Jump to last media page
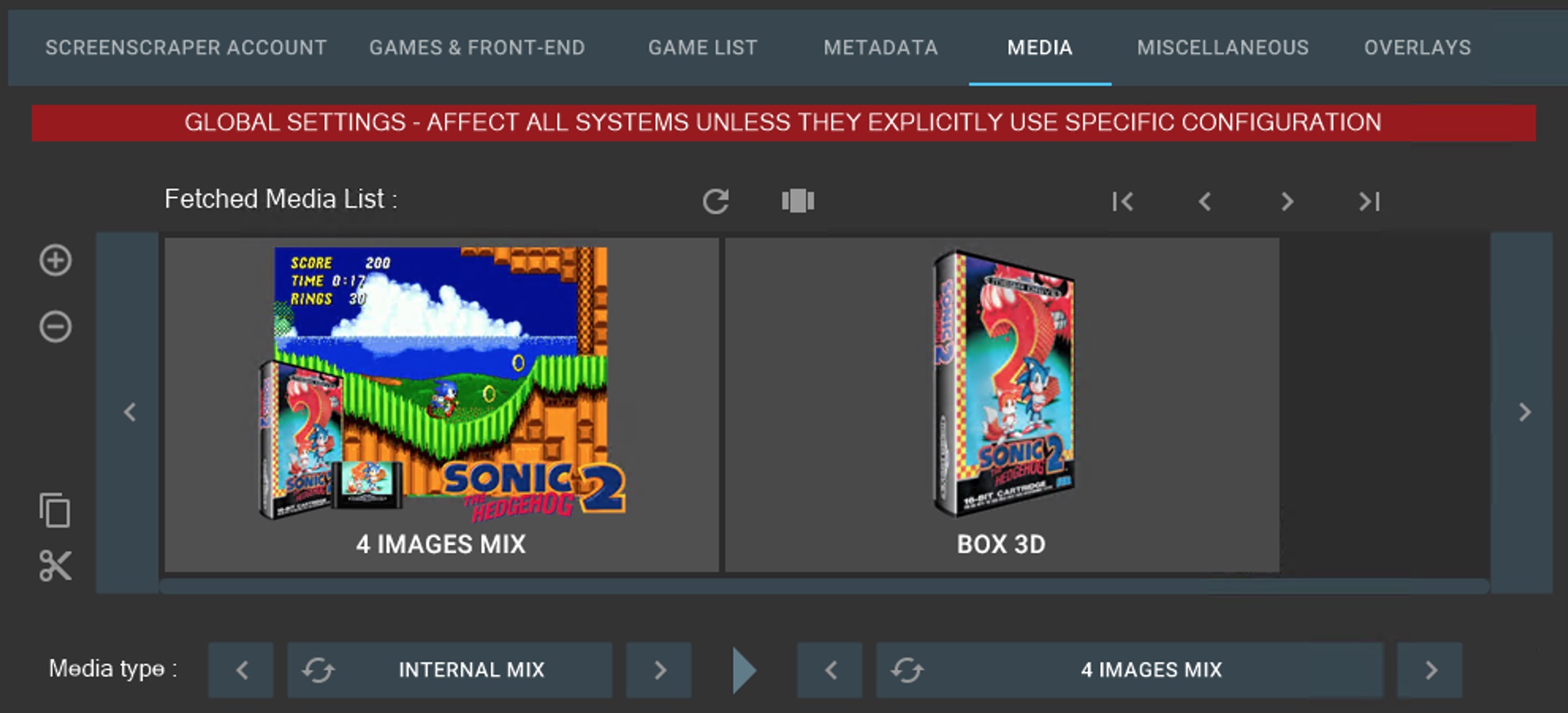 pyautogui.click(x=1369, y=202)
